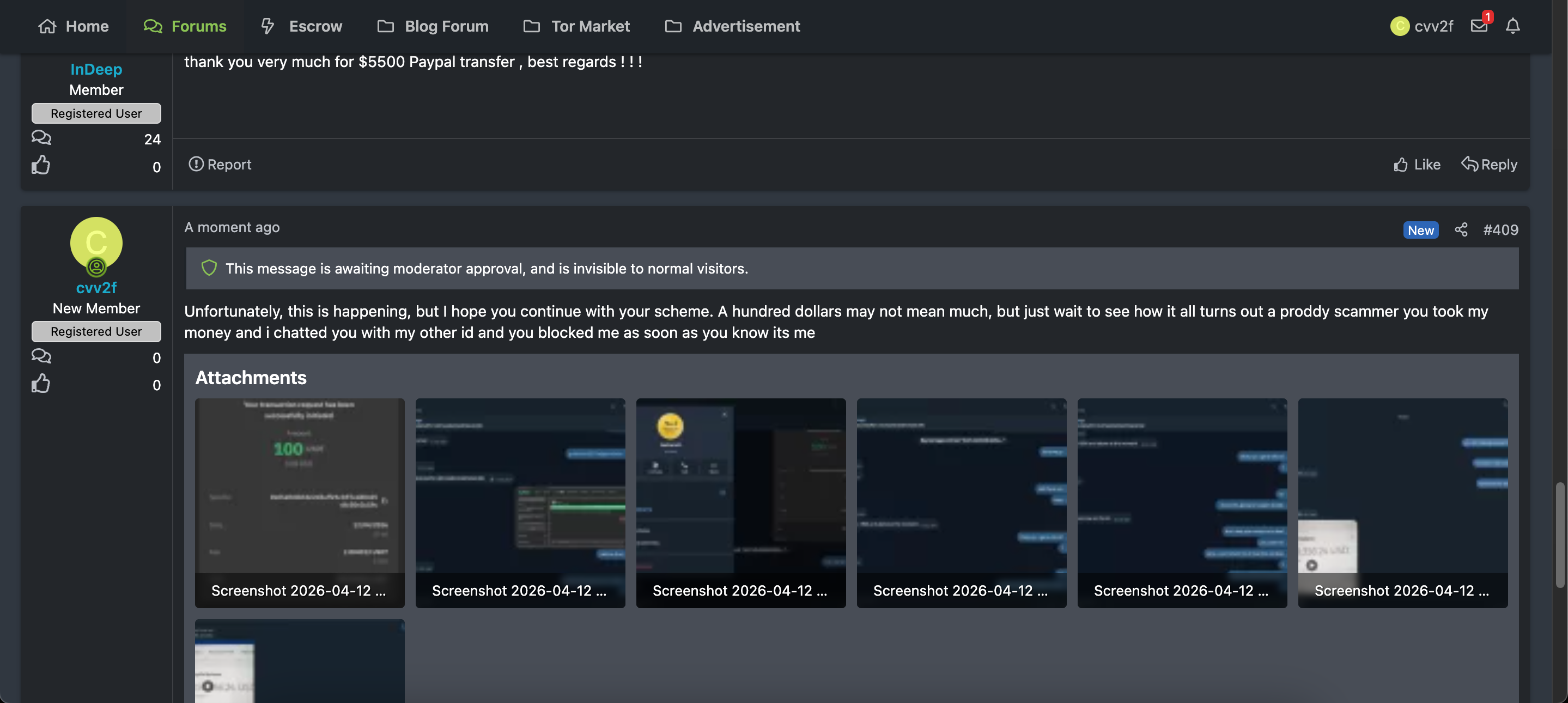Screen dimensions: 1568x703
Task: Open the mail inbox icon with notification badge
Action: click(x=1479, y=26)
